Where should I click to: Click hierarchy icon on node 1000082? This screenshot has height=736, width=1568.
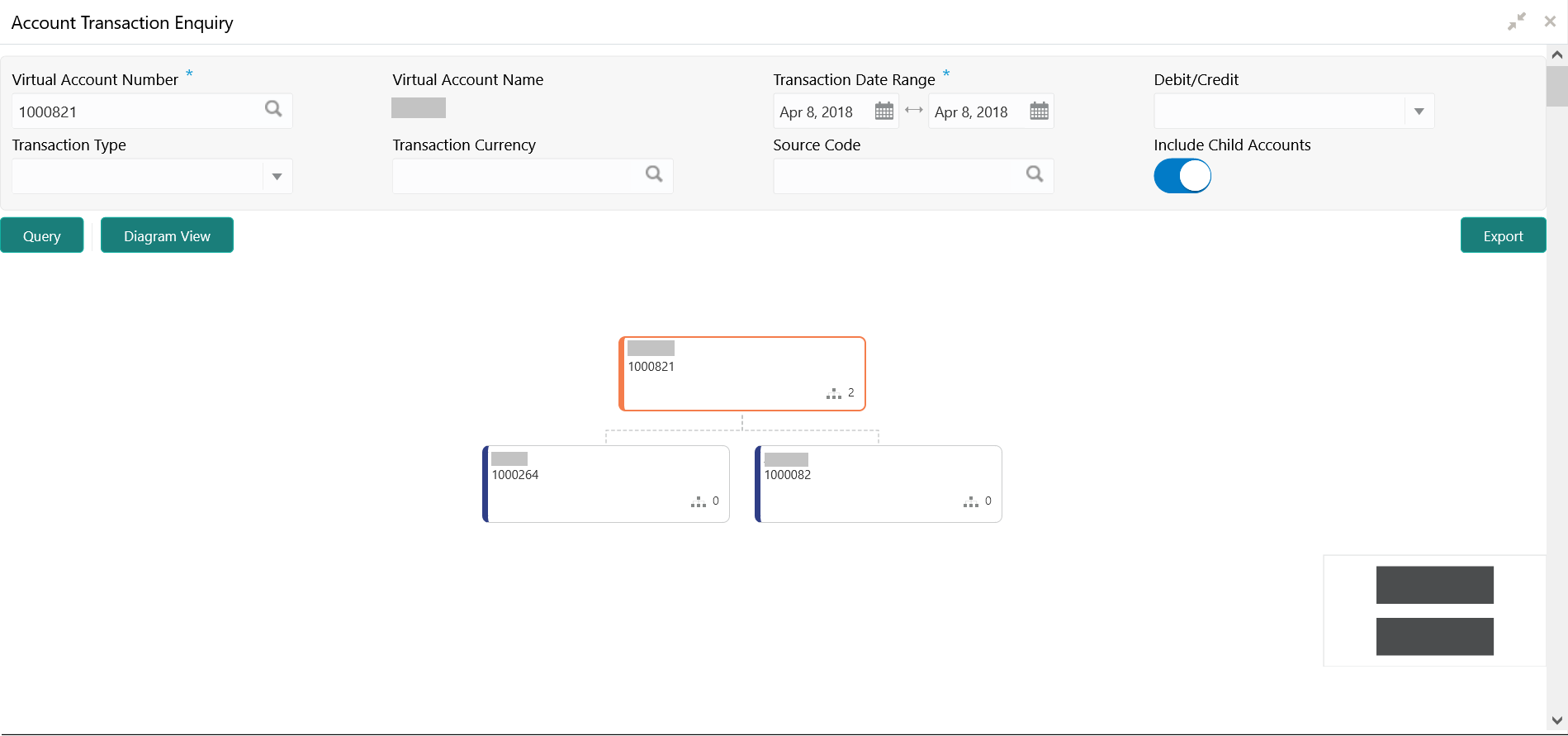[971, 501]
